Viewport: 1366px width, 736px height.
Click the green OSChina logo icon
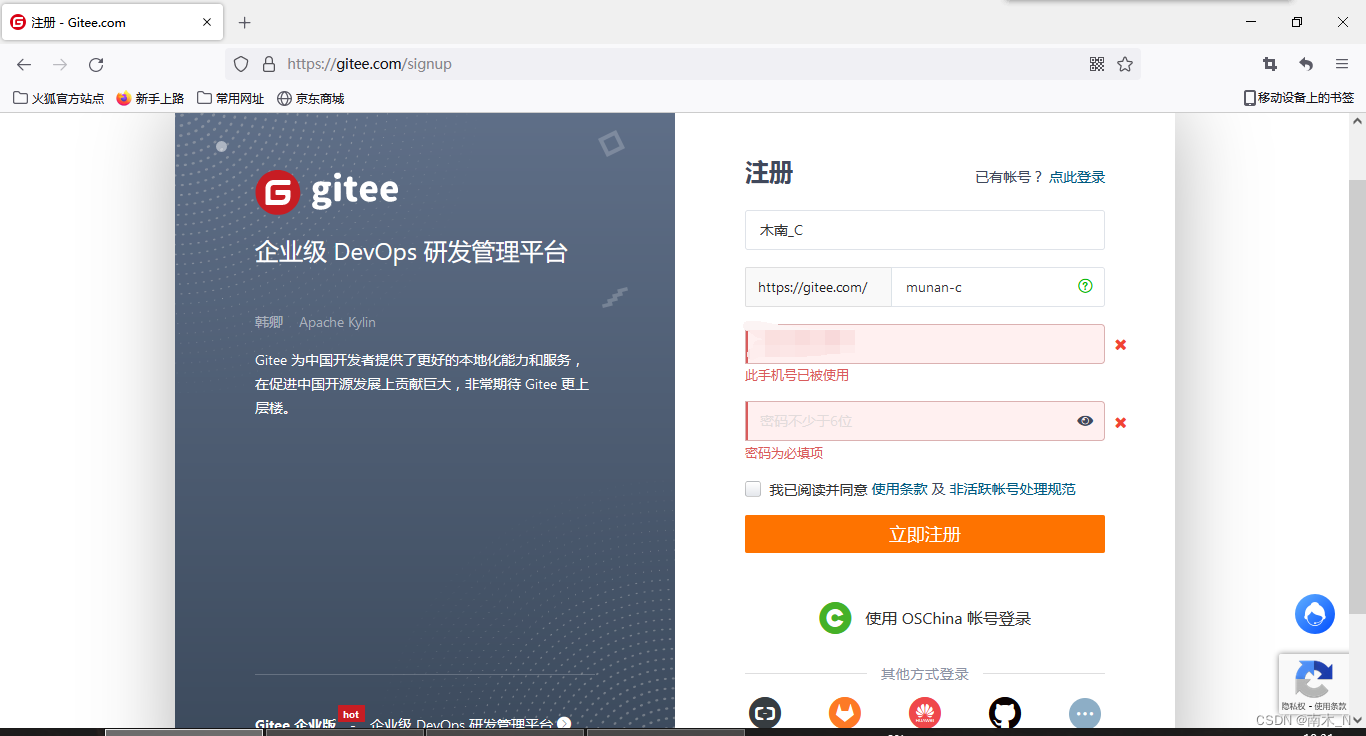835,618
